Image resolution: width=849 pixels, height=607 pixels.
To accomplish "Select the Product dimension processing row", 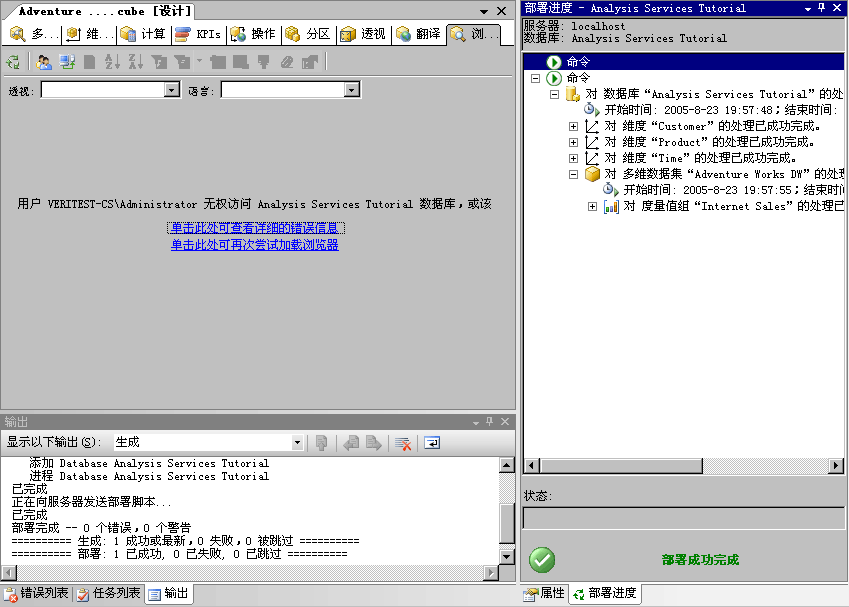I will (709, 142).
